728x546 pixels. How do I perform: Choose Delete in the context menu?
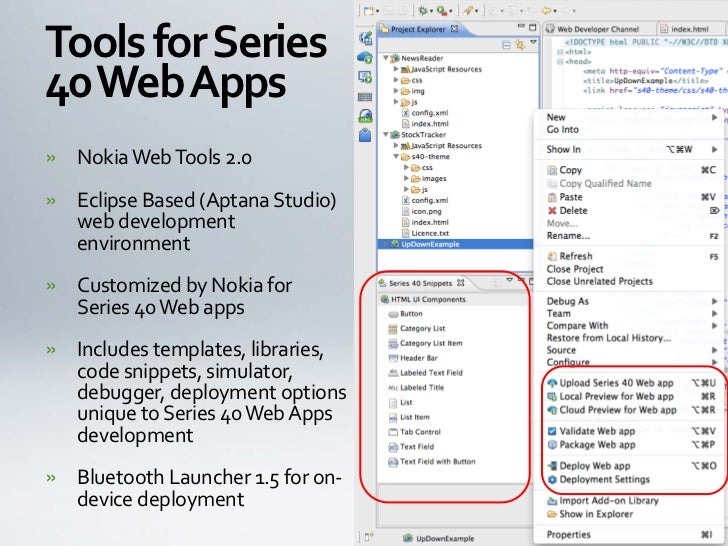point(629,211)
